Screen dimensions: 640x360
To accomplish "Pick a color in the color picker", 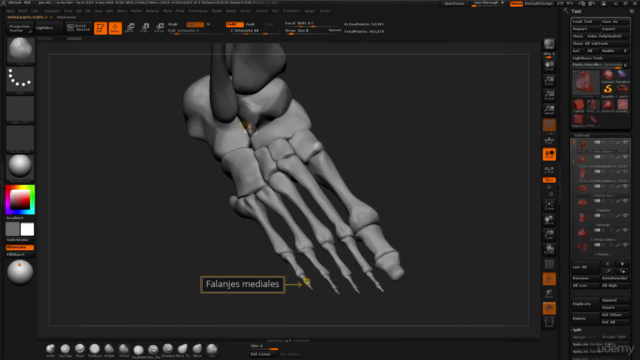I will click(20, 200).
